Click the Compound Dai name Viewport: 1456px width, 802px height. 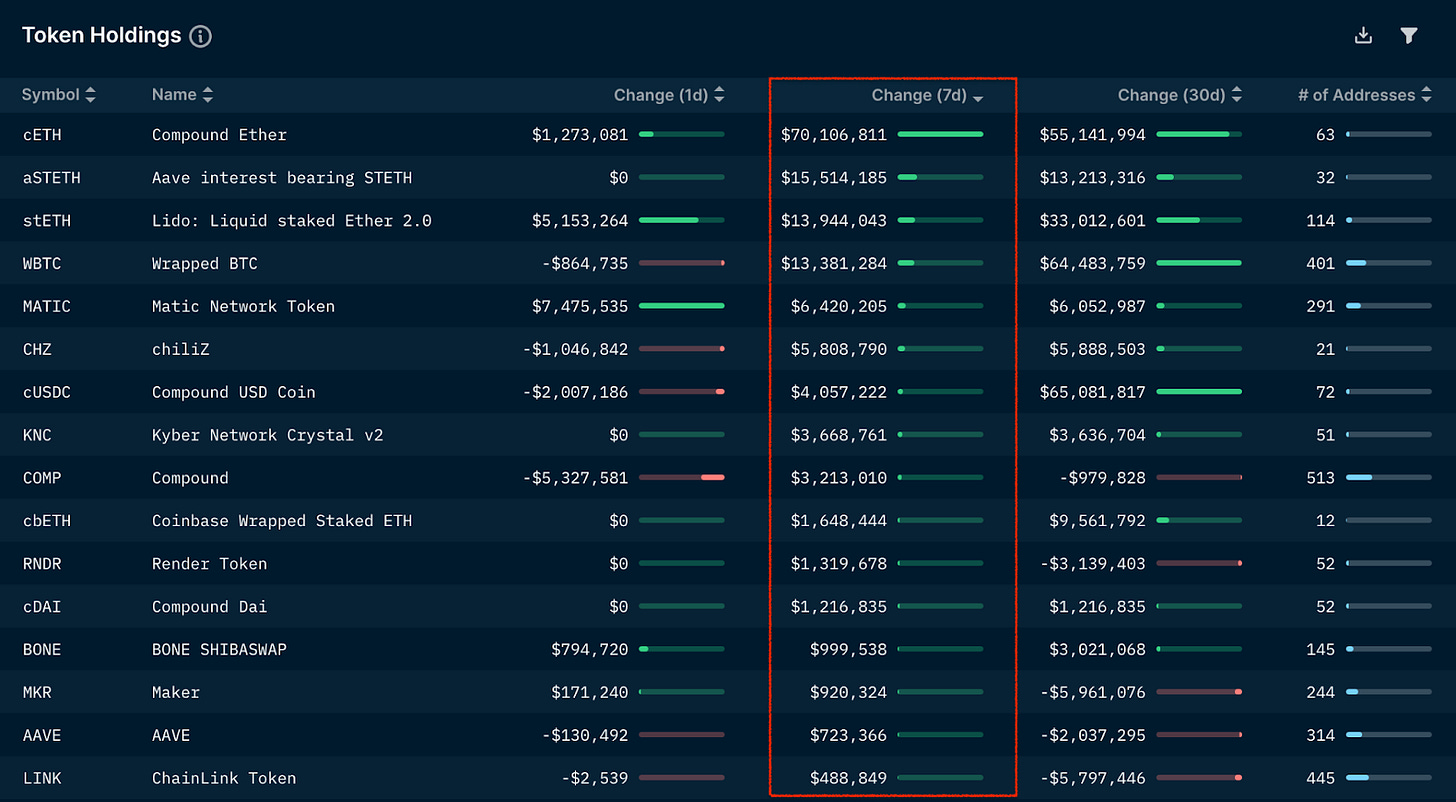click(x=209, y=608)
